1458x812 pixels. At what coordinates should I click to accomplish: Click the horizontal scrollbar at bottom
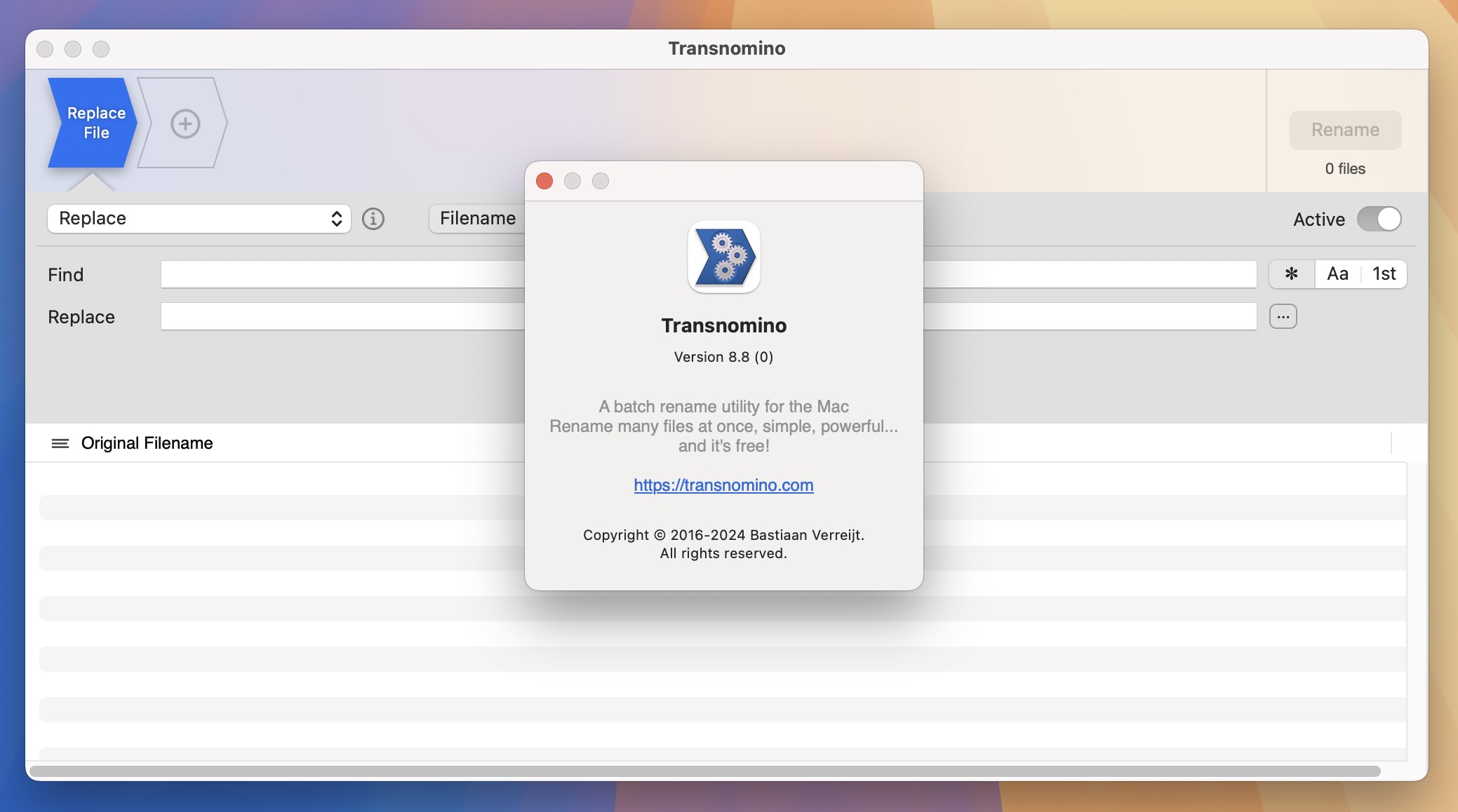pos(705,771)
